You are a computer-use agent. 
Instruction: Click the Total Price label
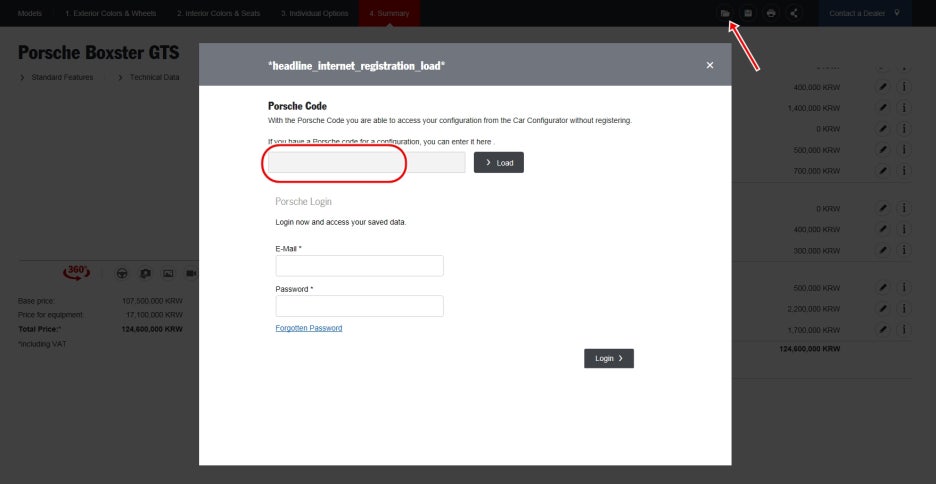[39, 329]
